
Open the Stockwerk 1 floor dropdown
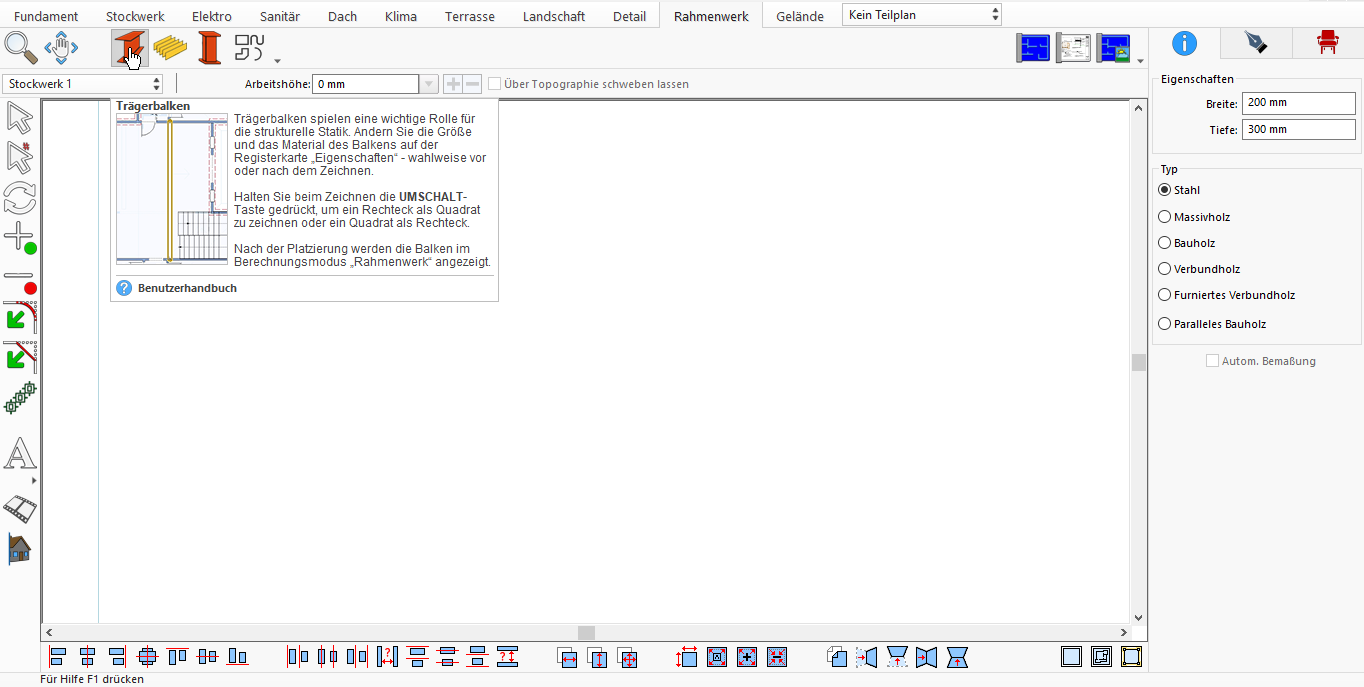pyautogui.click(x=83, y=84)
